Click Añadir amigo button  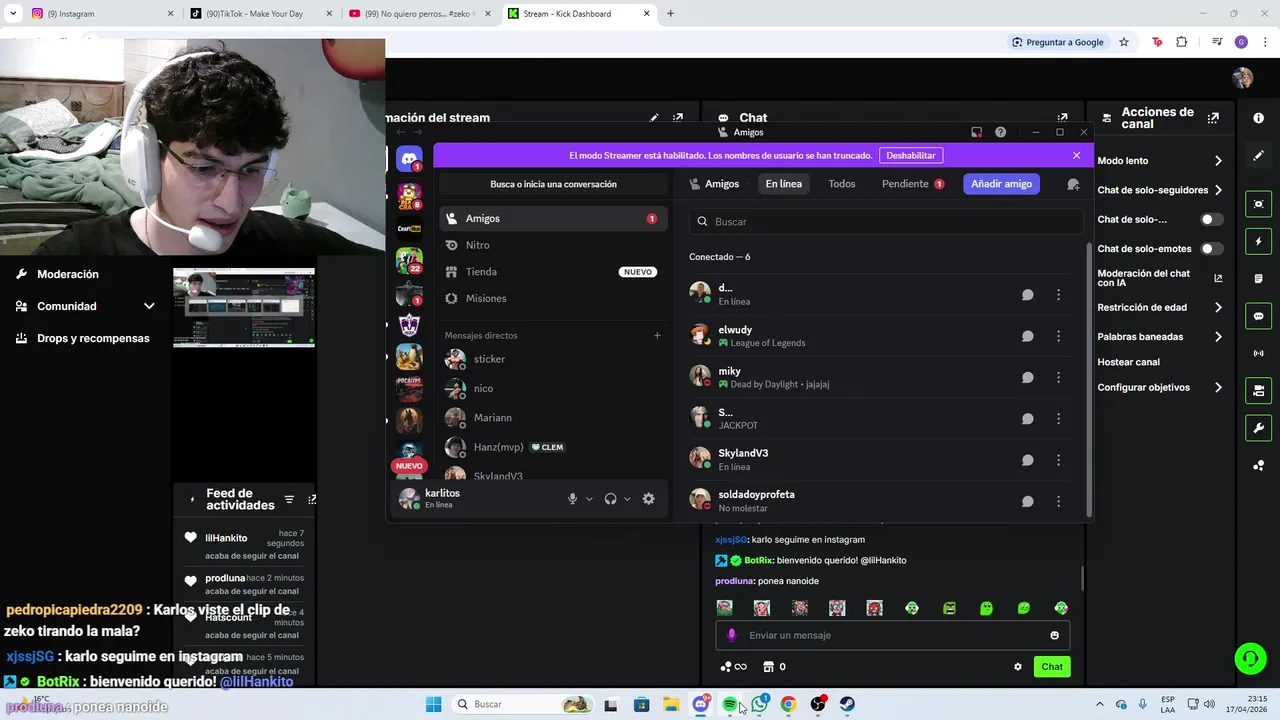click(x=1001, y=184)
